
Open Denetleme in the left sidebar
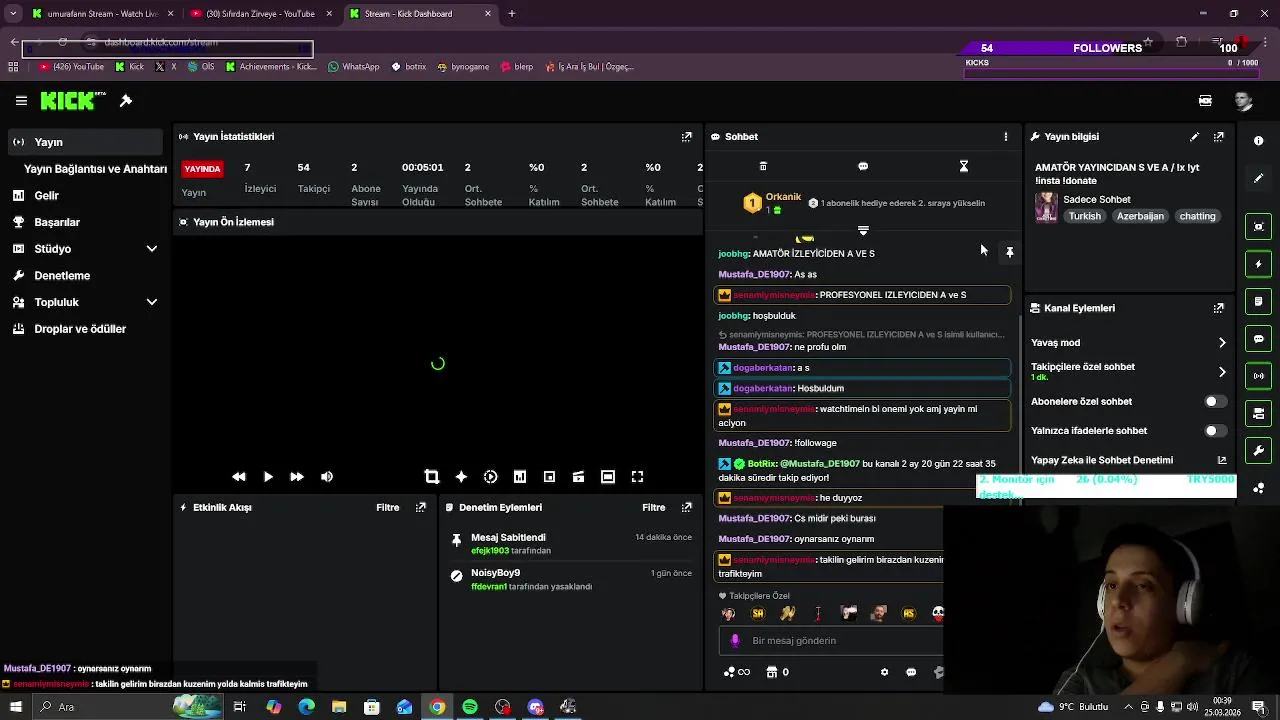(x=83, y=276)
